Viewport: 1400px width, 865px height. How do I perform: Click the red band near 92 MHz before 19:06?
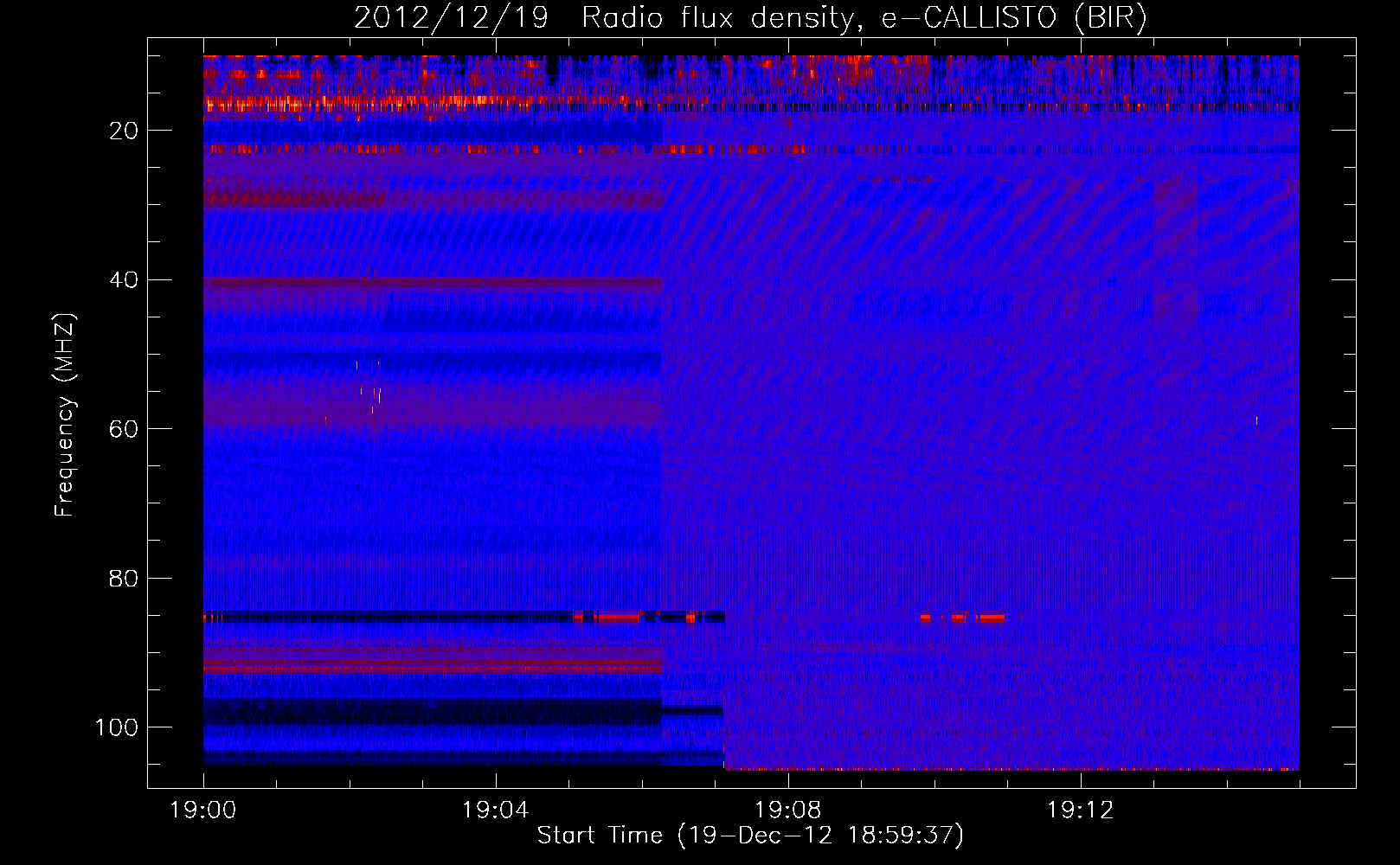[433, 665]
